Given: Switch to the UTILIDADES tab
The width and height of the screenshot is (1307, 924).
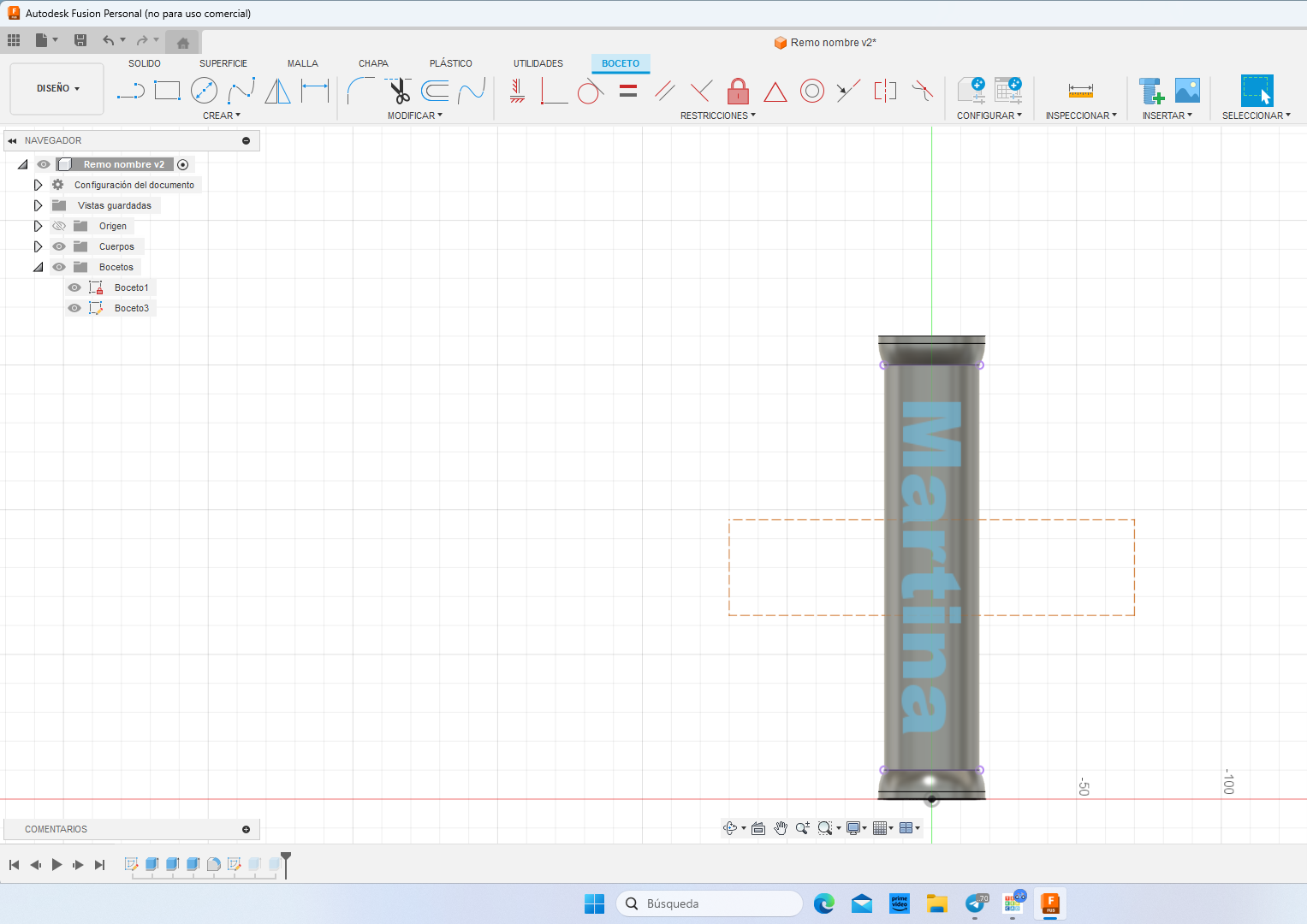Looking at the screenshot, I should pos(538,63).
